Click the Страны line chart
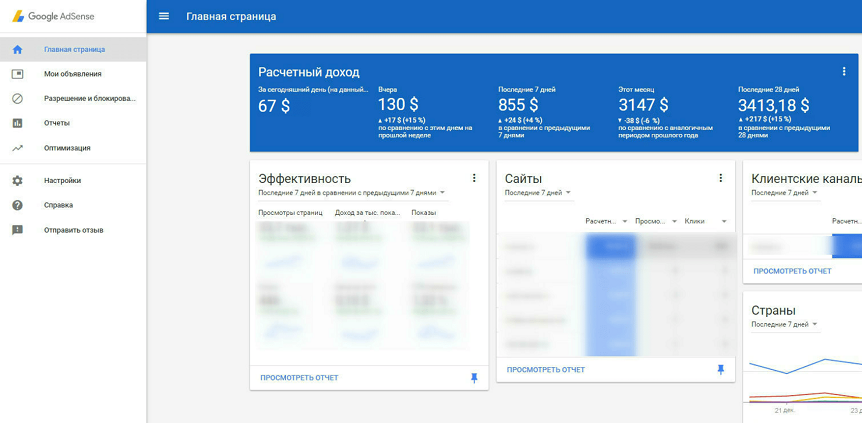This screenshot has height=423, width=862. tap(805, 380)
